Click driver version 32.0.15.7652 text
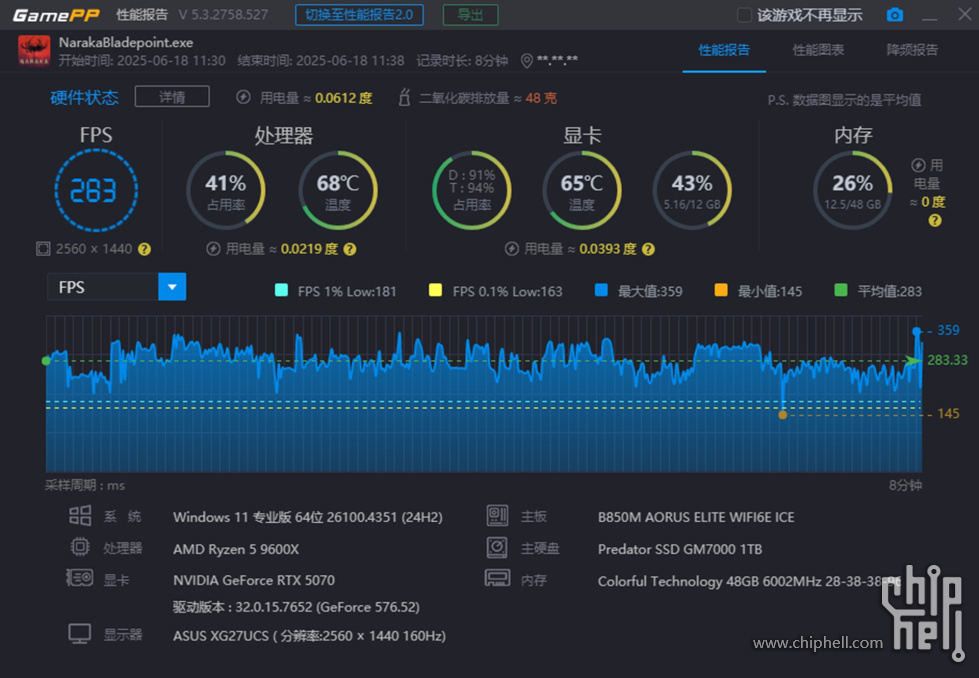The width and height of the screenshot is (979, 678). 296,607
